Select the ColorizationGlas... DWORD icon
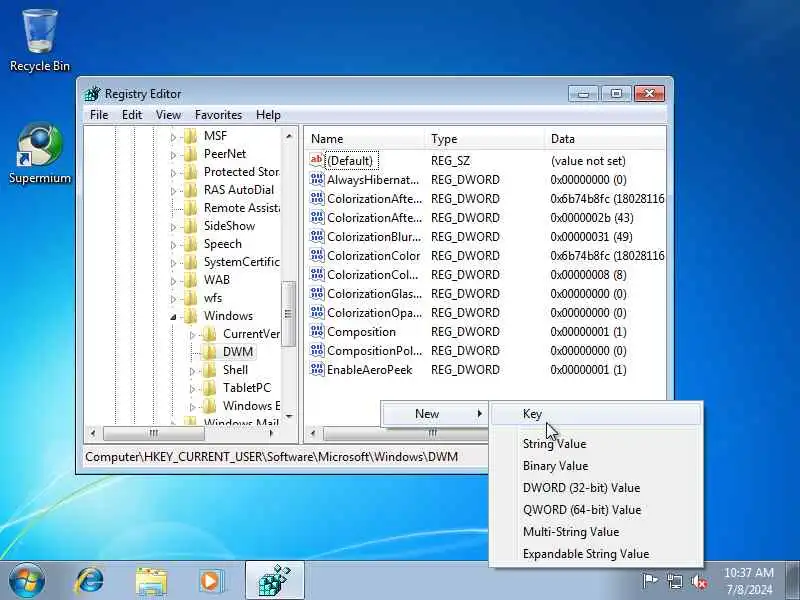This screenshot has height=600, width=800. tap(316, 293)
